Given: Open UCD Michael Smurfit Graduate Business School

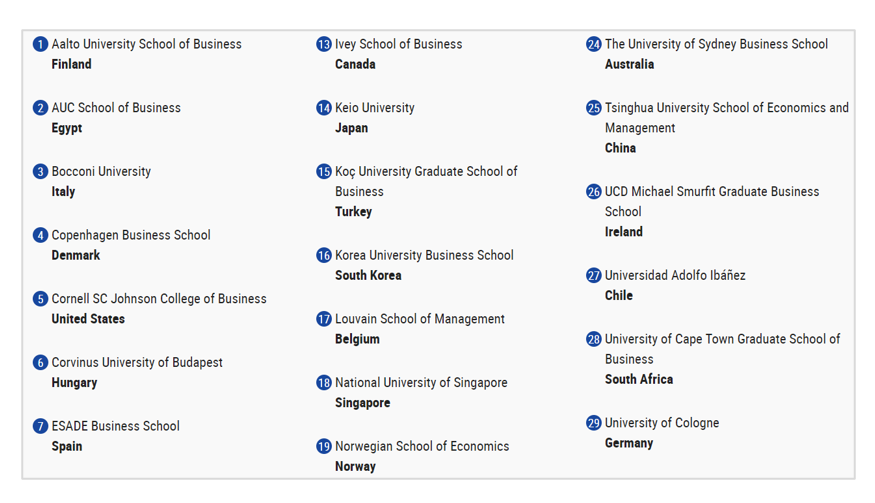Looking at the screenshot, I should [x=712, y=202].
